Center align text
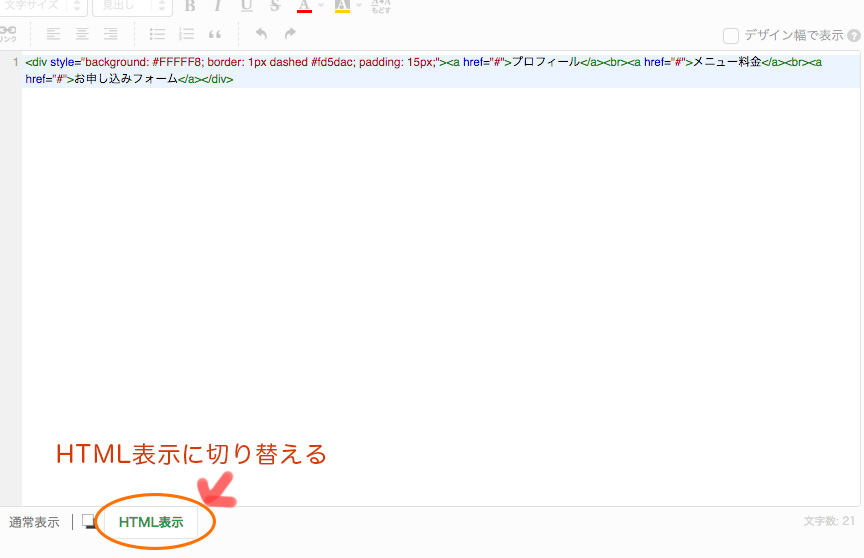 82,34
